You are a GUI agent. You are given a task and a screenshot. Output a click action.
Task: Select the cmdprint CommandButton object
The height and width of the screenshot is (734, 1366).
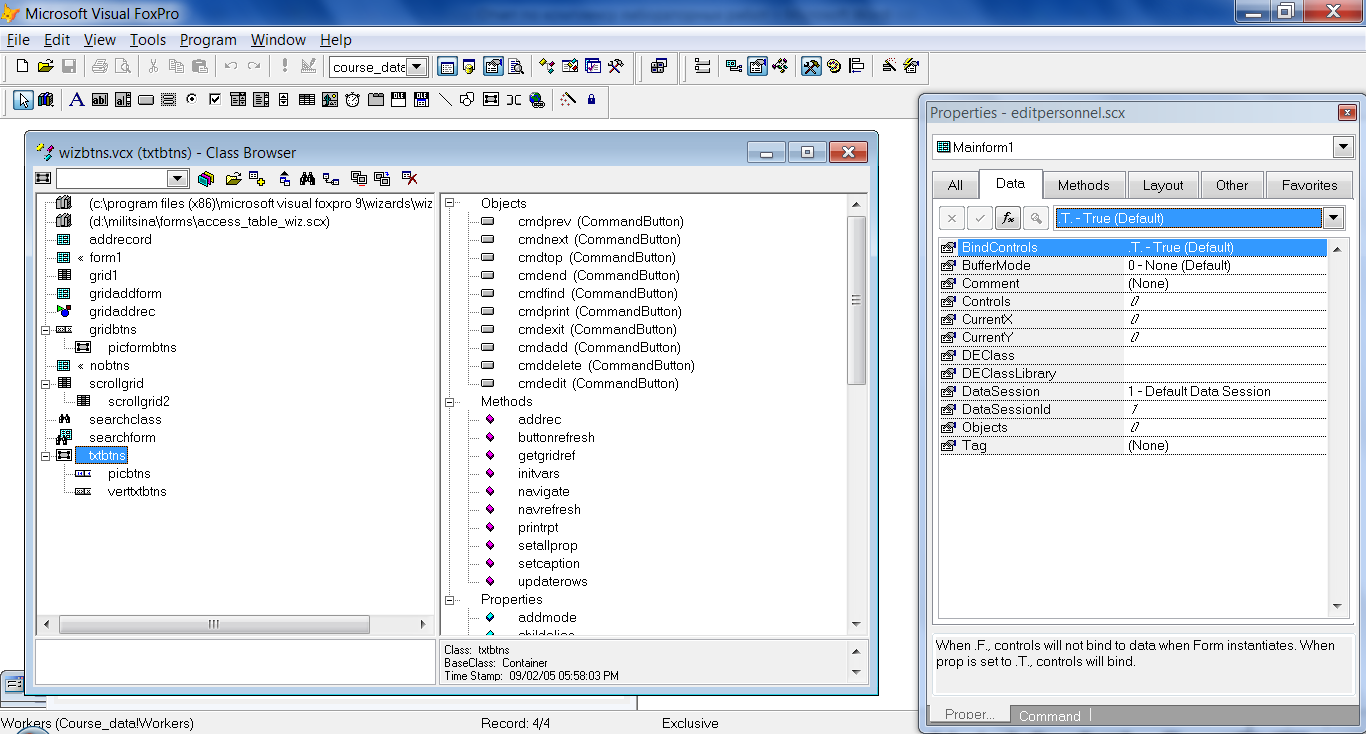[x=600, y=311]
